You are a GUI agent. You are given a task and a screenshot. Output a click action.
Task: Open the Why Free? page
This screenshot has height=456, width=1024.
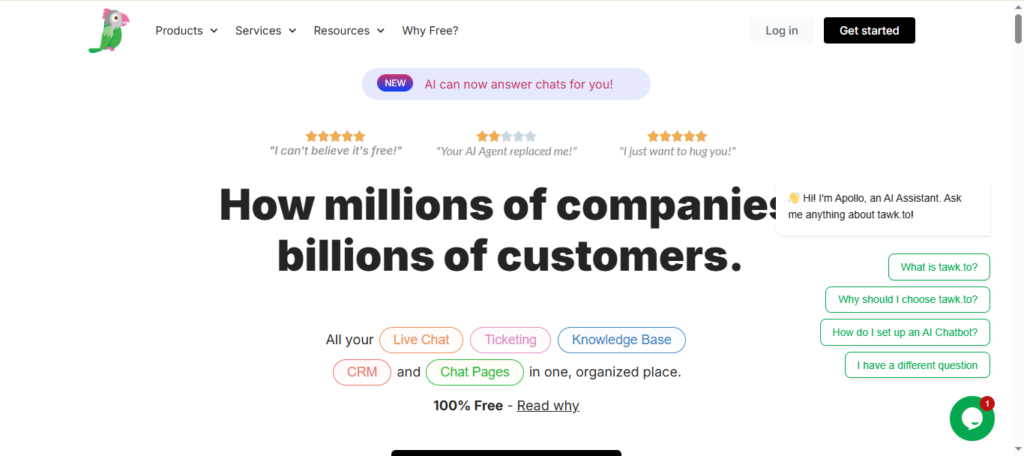430,31
